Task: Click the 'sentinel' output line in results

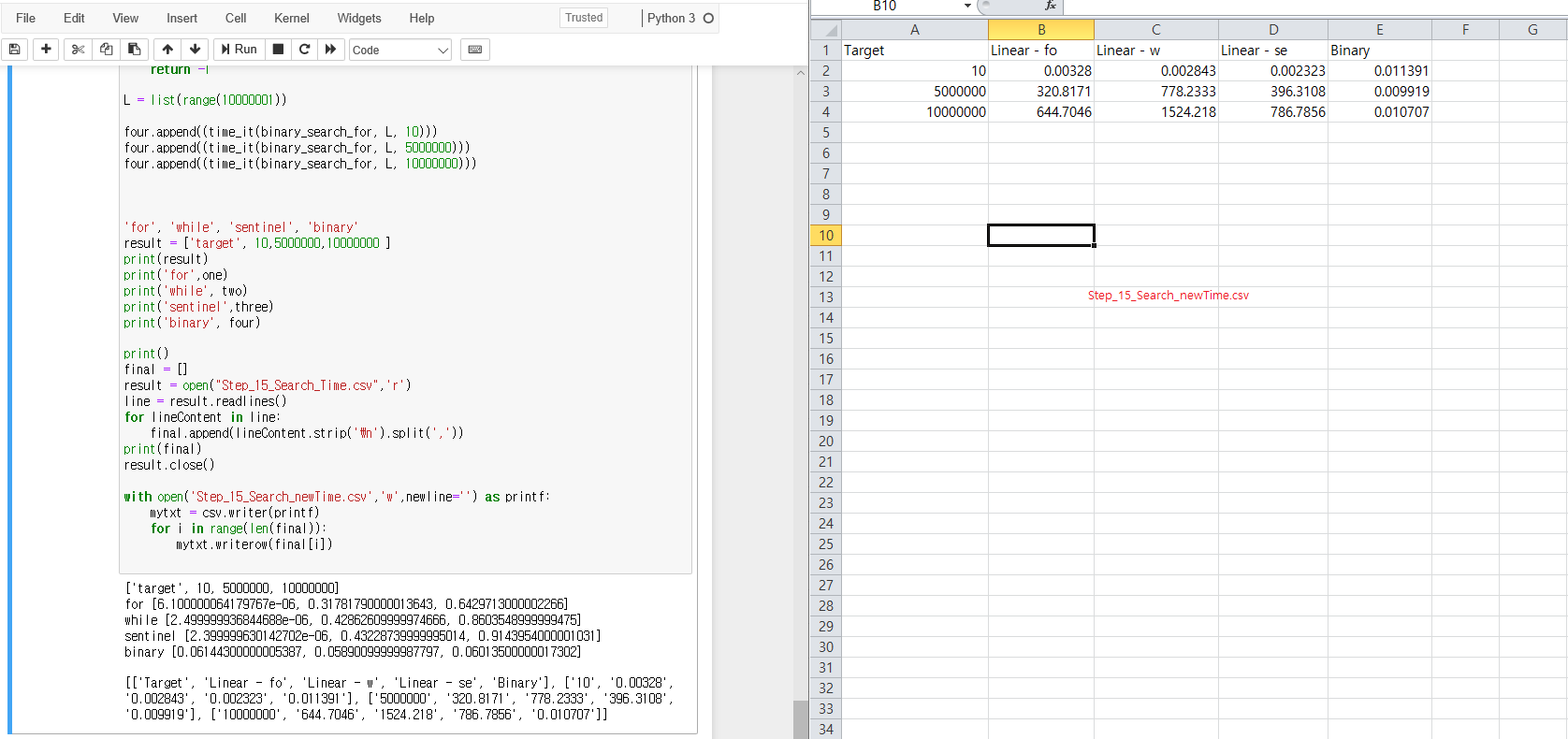Action: [x=363, y=636]
